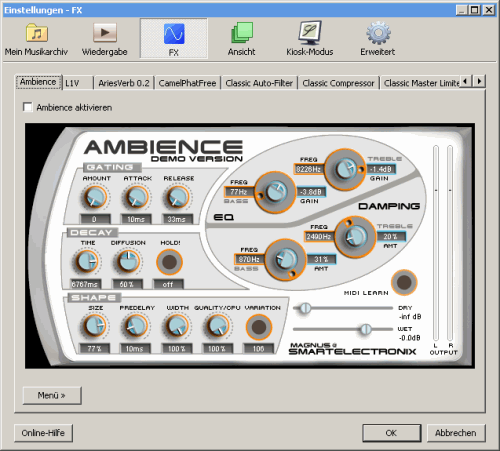Open the Kiosk-Modus settings
This screenshot has height=451, width=500.
(310, 39)
